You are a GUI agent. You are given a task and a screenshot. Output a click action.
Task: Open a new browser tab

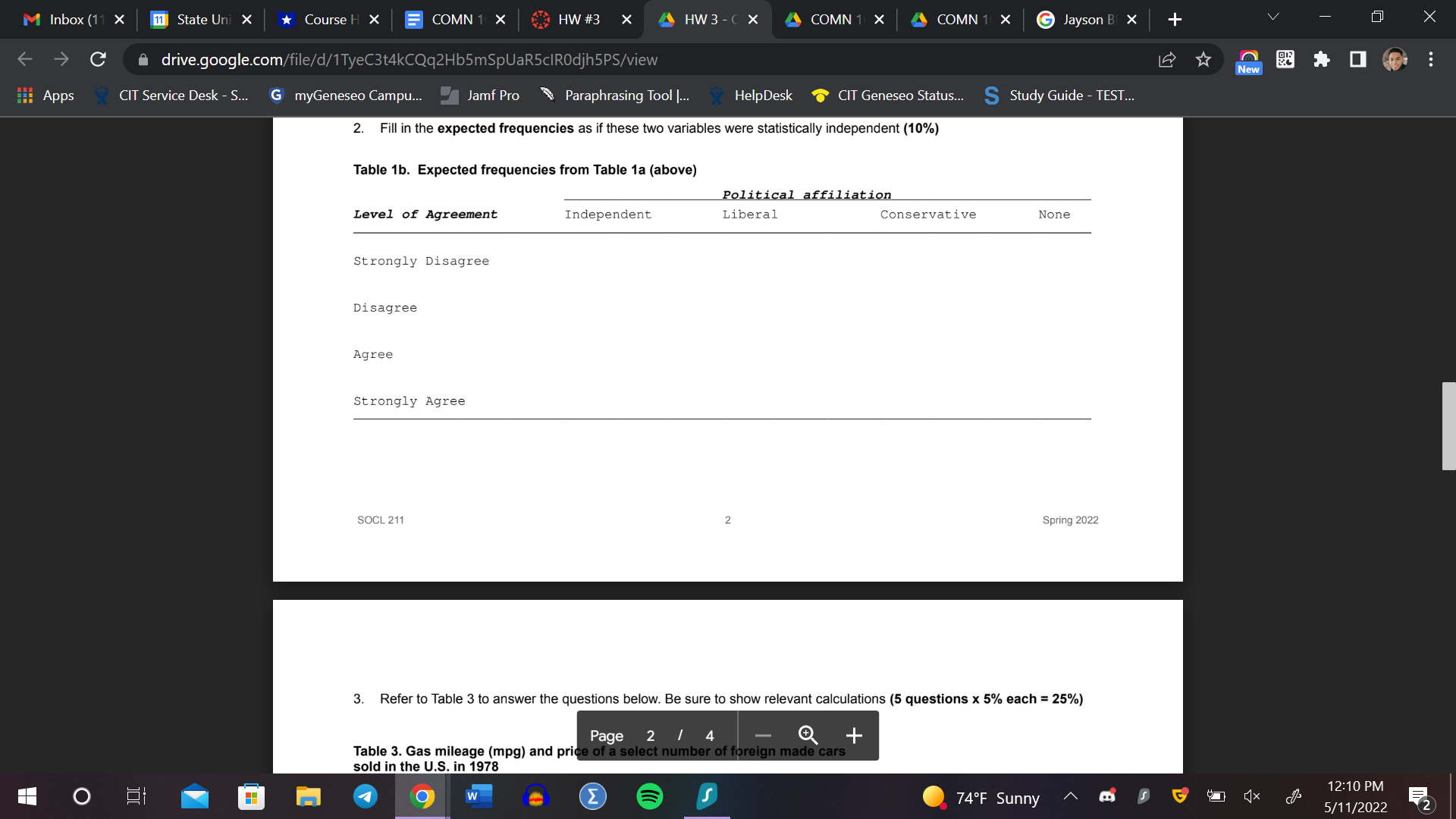(x=1174, y=19)
